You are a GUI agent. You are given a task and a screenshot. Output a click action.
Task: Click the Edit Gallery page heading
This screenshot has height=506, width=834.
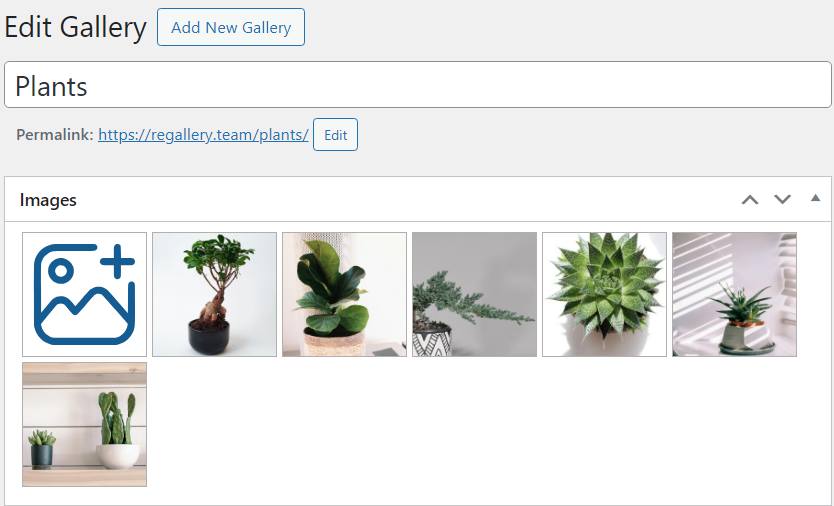[x=76, y=27]
